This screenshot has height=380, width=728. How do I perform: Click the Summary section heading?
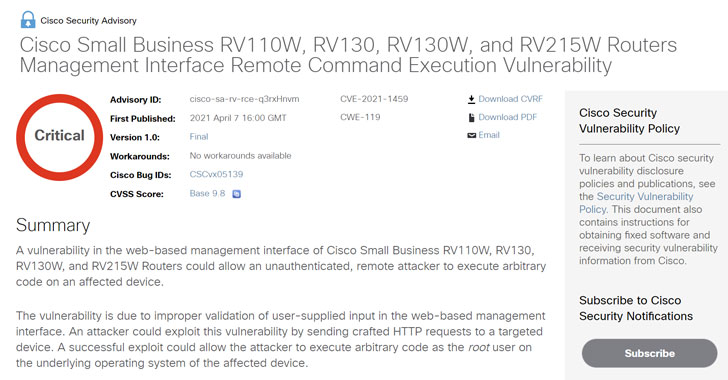click(x=53, y=225)
